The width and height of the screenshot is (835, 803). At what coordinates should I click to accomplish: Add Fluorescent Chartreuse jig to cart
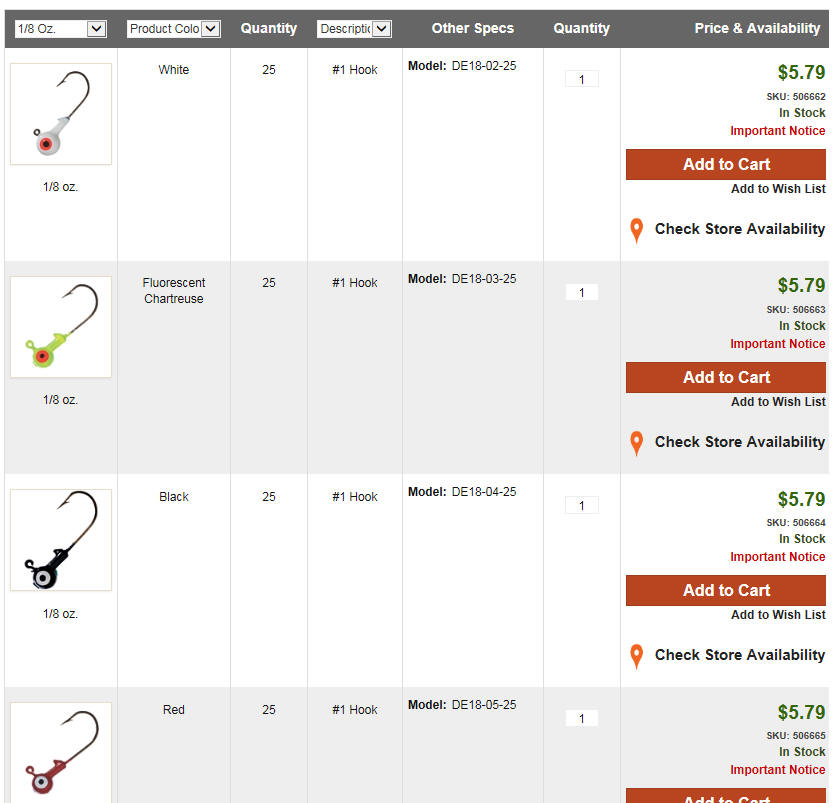tap(726, 377)
